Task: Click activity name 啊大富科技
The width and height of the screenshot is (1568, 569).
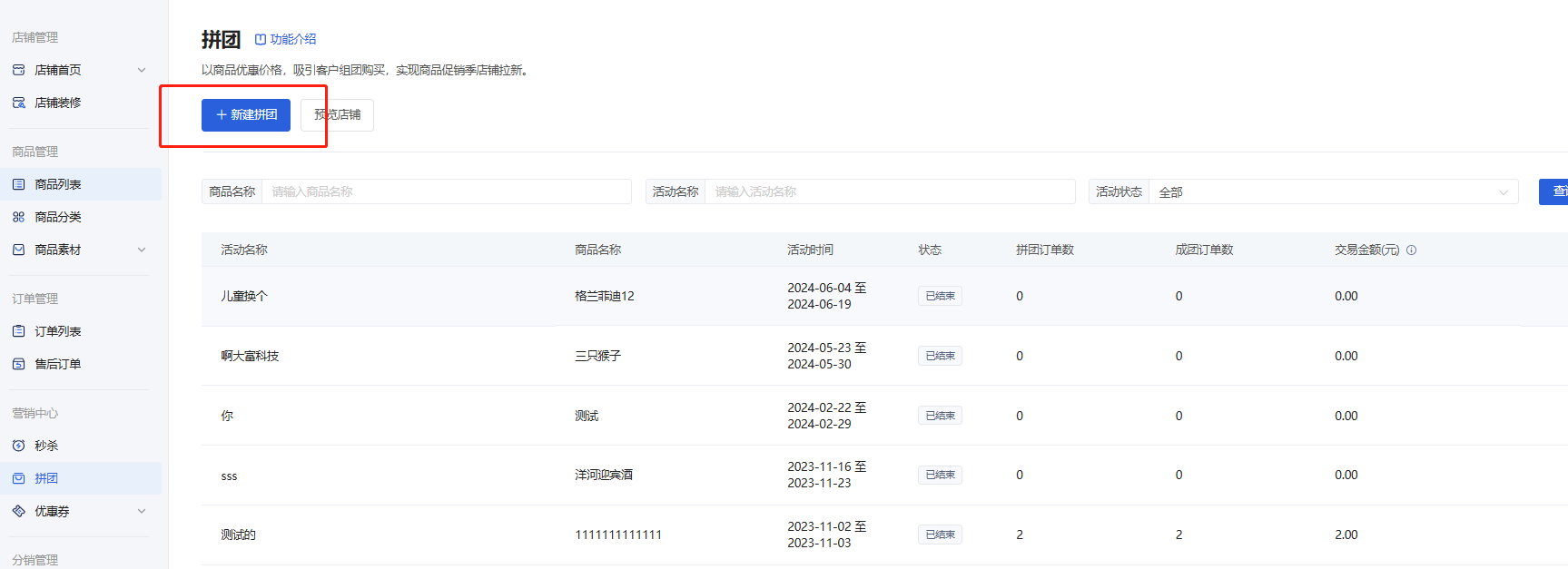Action: click(250, 356)
